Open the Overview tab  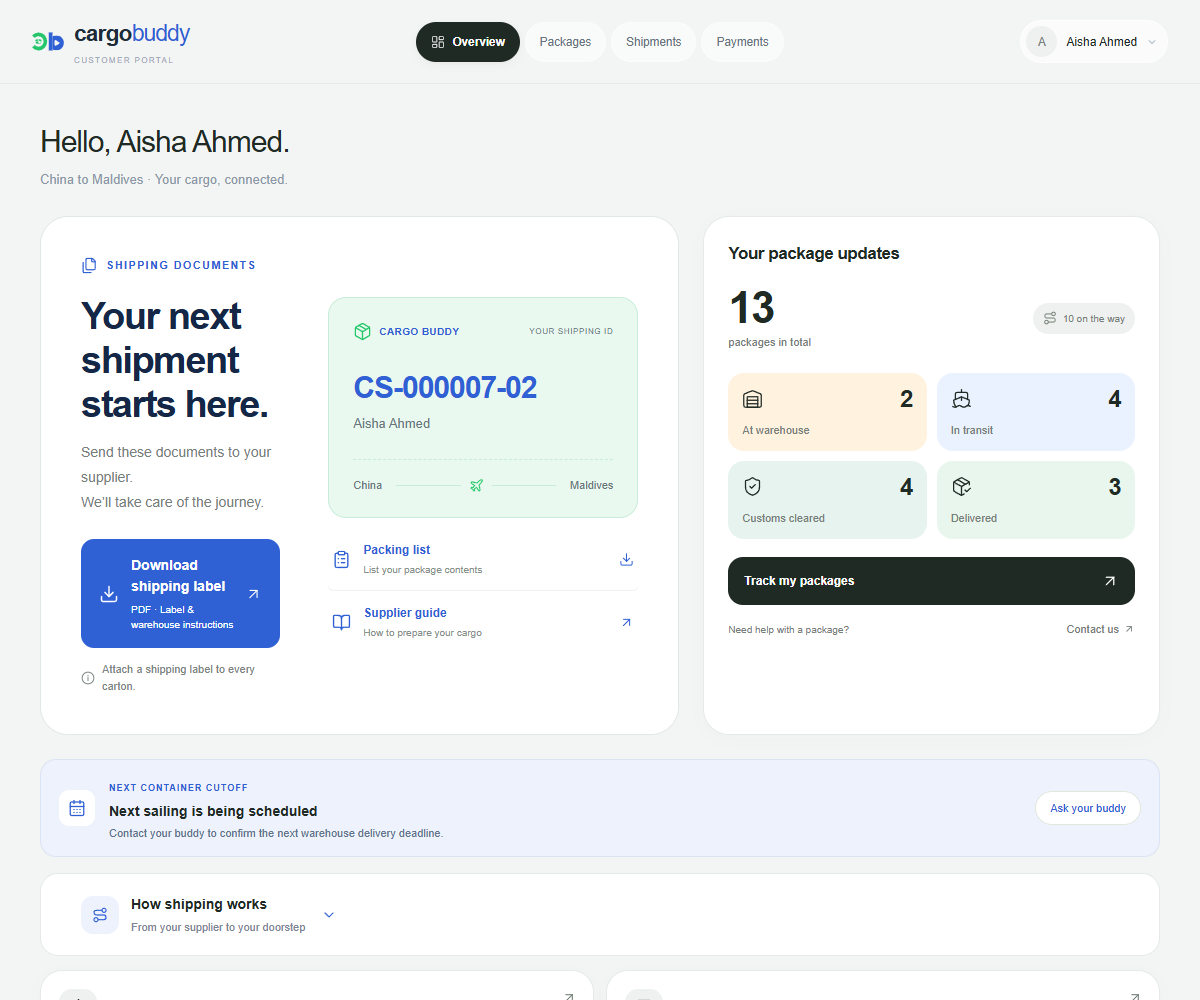pos(468,42)
